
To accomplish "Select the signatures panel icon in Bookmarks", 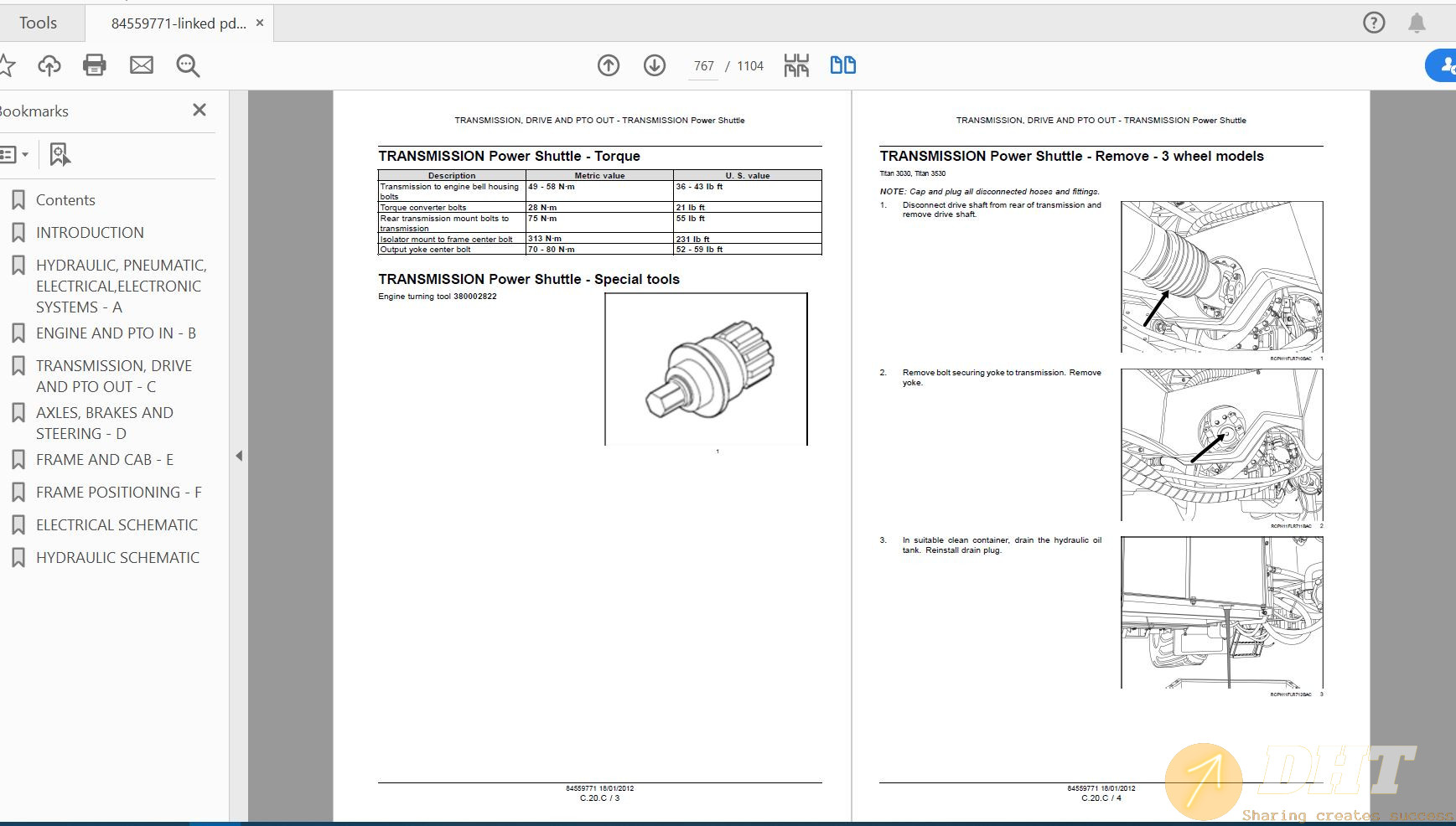I will (58, 154).
